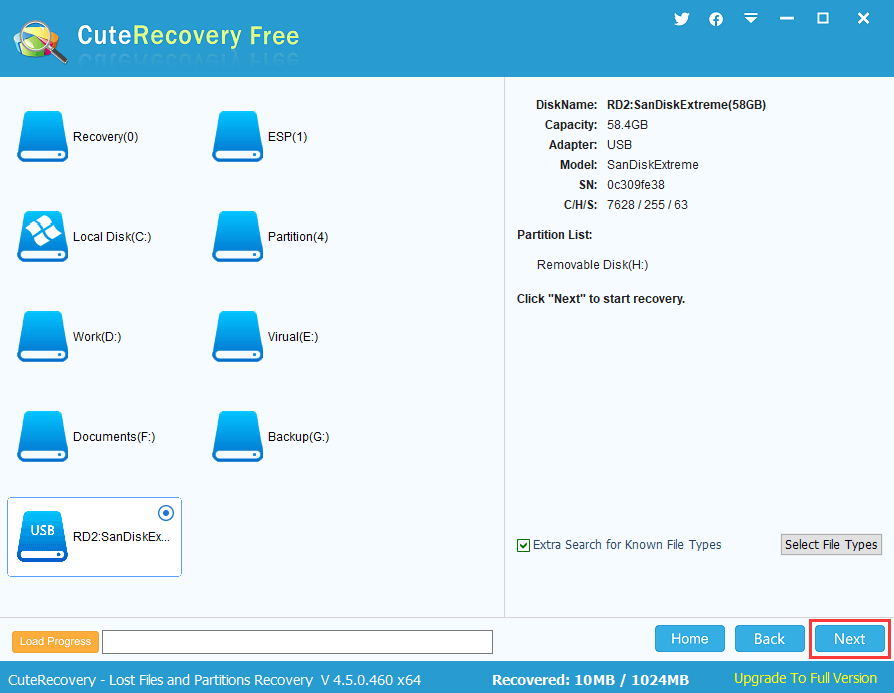Choose the Local Disk(C:) Windows drive icon
The width and height of the screenshot is (894, 693).
[x=42, y=237]
